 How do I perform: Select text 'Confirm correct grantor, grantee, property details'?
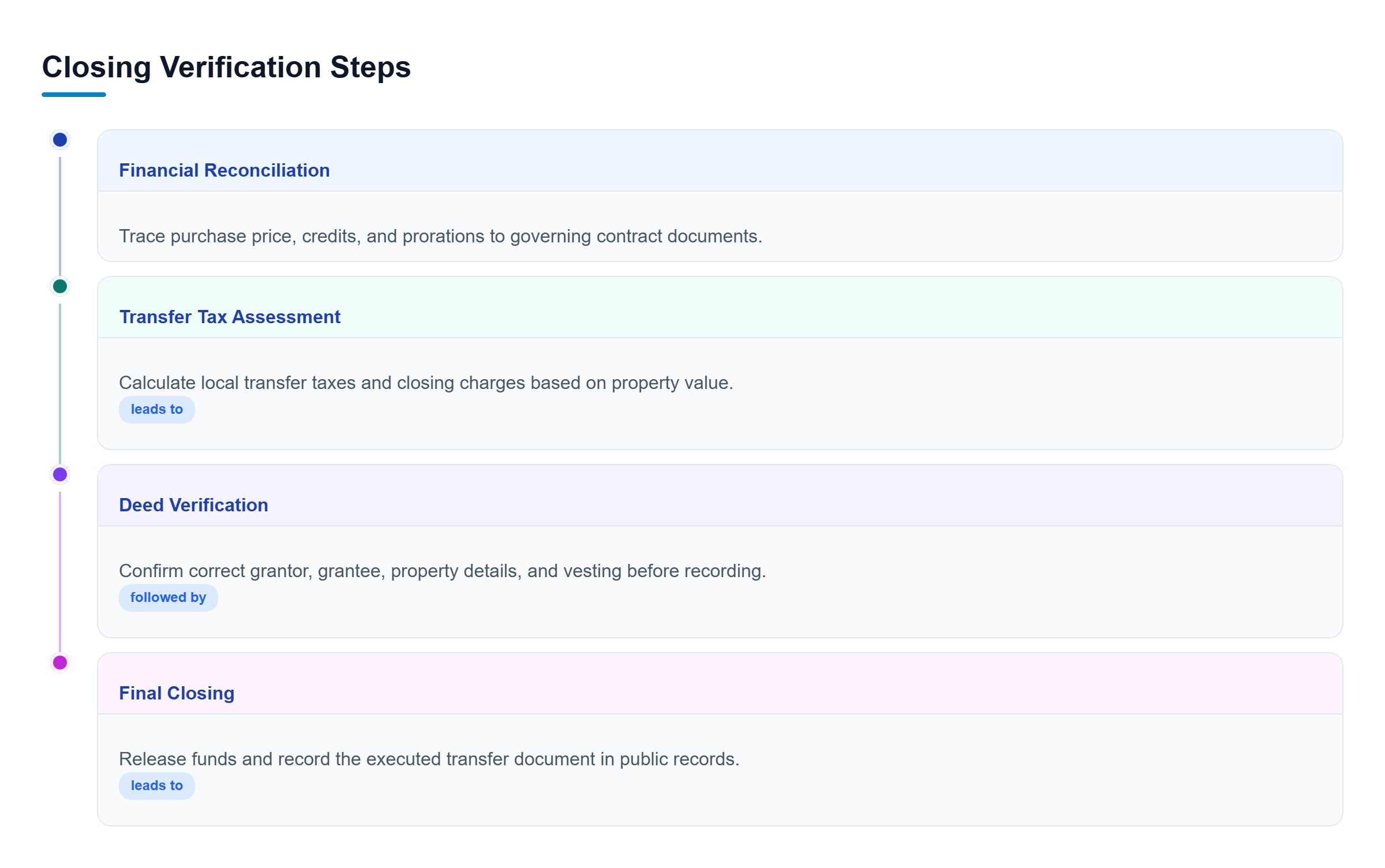318,571
